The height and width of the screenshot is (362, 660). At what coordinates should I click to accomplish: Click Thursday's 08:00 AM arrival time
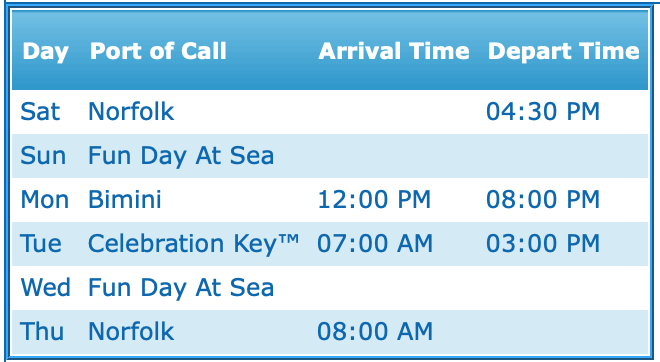pos(375,331)
